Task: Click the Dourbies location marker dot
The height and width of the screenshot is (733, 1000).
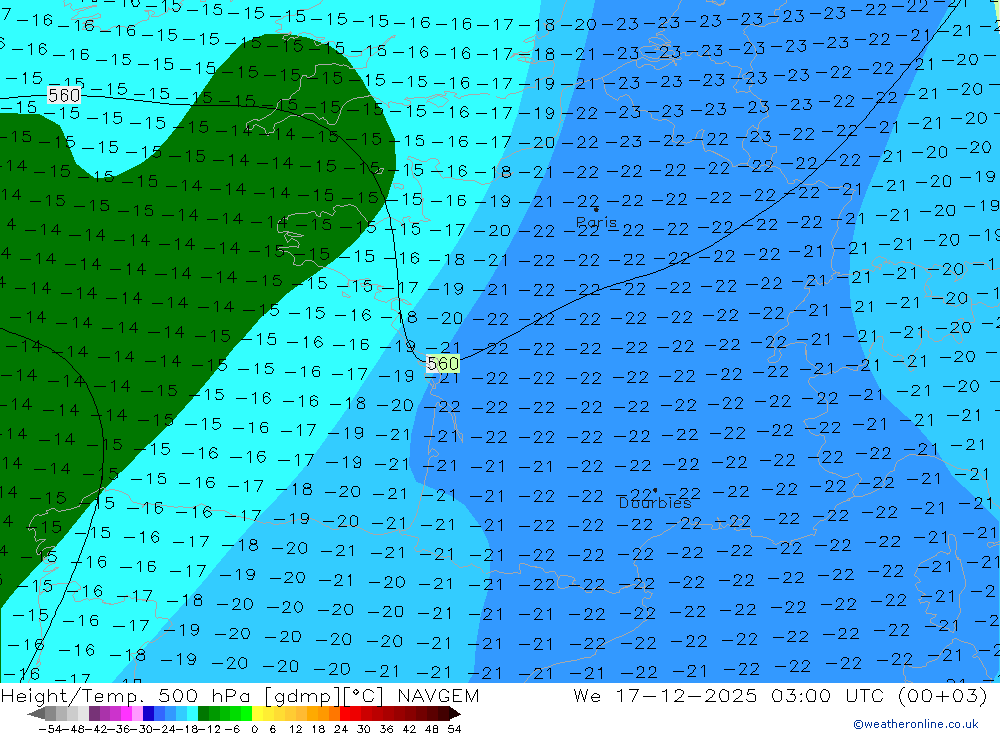Action: coord(655,491)
